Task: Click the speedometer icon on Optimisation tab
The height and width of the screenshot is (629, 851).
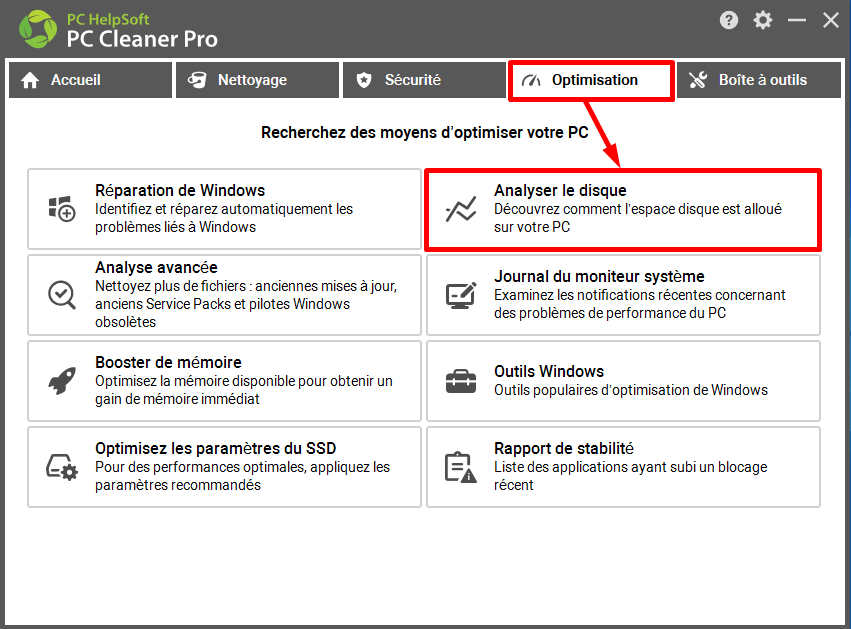Action: point(531,81)
